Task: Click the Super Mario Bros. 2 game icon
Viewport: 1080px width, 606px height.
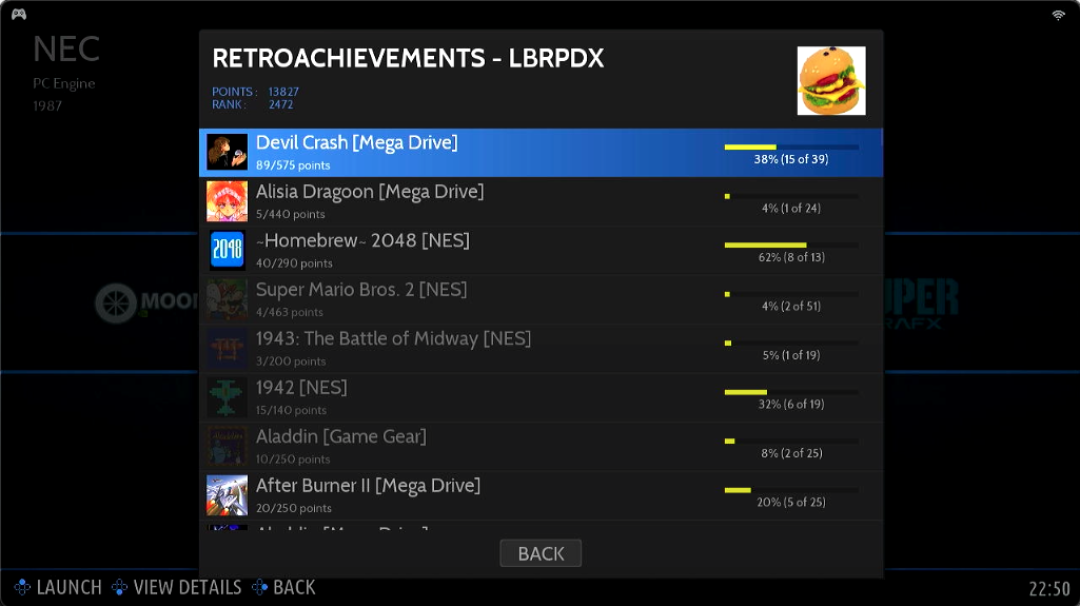Action: point(227,299)
